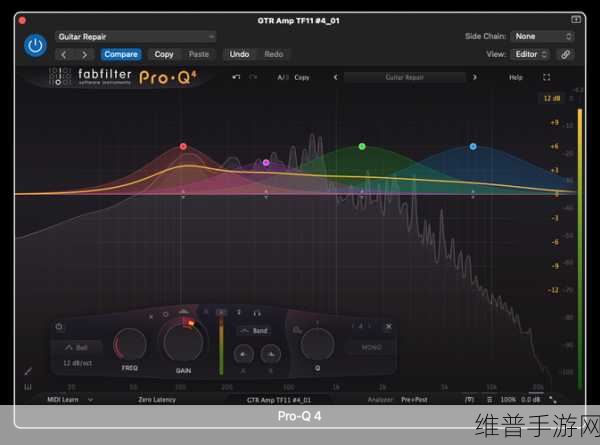Close band controls with X icon
The height and width of the screenshot is (445, 600).
click(x=388, y=326)
